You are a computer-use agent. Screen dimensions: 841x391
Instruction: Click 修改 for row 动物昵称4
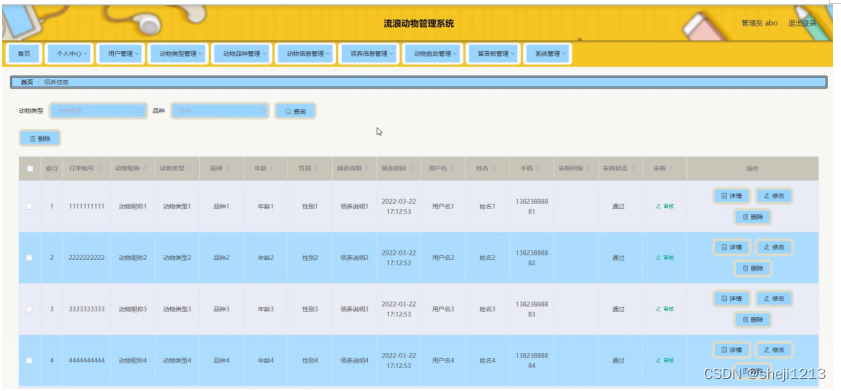774,350
